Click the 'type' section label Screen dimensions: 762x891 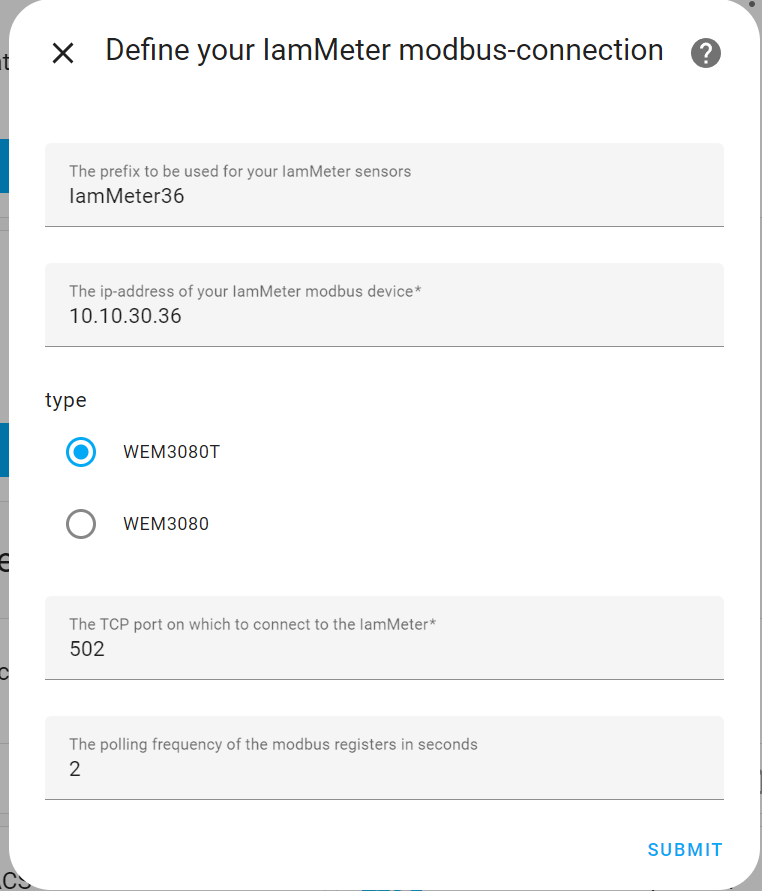(66, 401)
